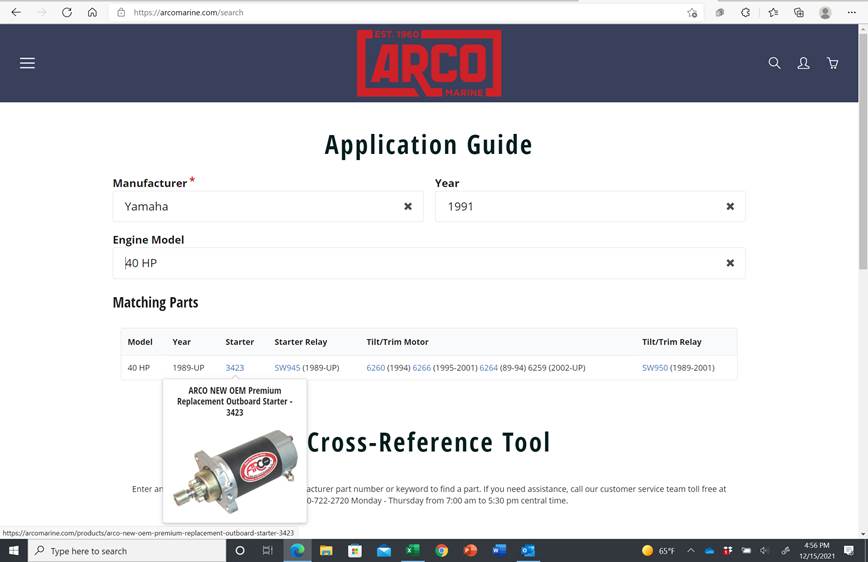Screen dimensions: 868x562
Task: Open tilt/trim relay SW950 link
Action: [x=655, y=368]
